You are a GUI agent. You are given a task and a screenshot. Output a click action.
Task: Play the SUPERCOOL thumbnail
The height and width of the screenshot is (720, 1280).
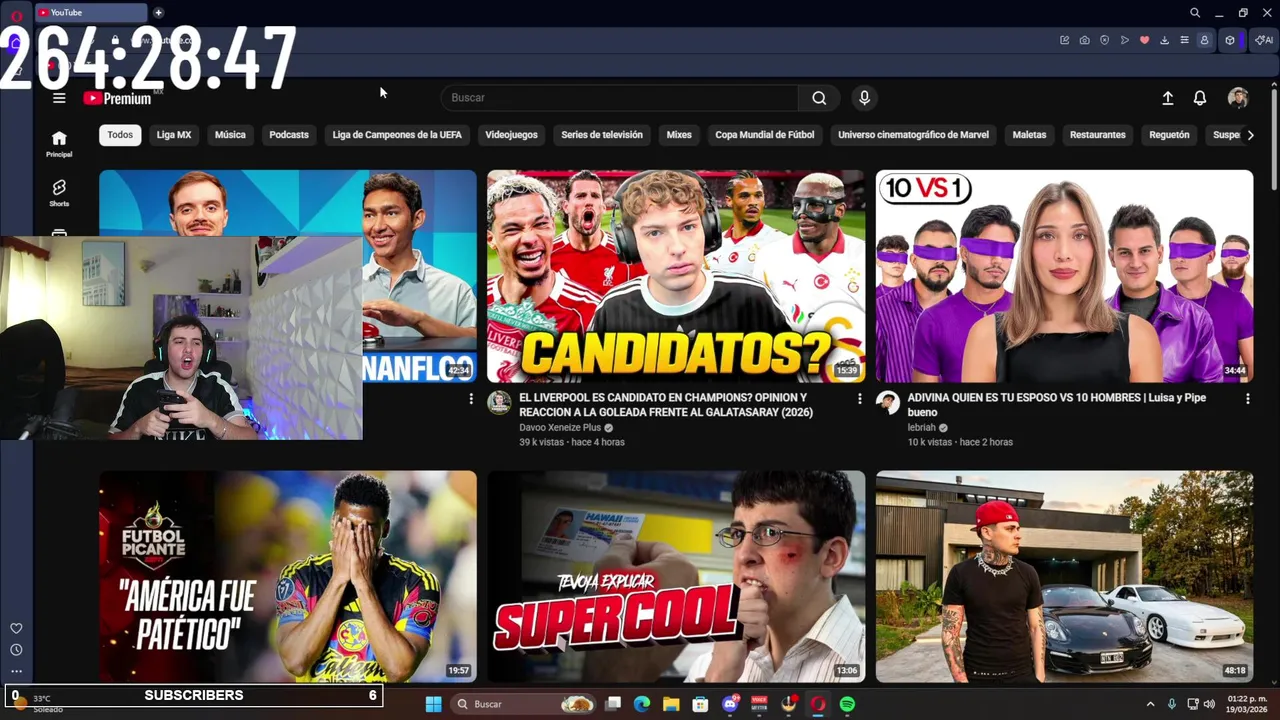pyautogui.click(x=676, y=577)
